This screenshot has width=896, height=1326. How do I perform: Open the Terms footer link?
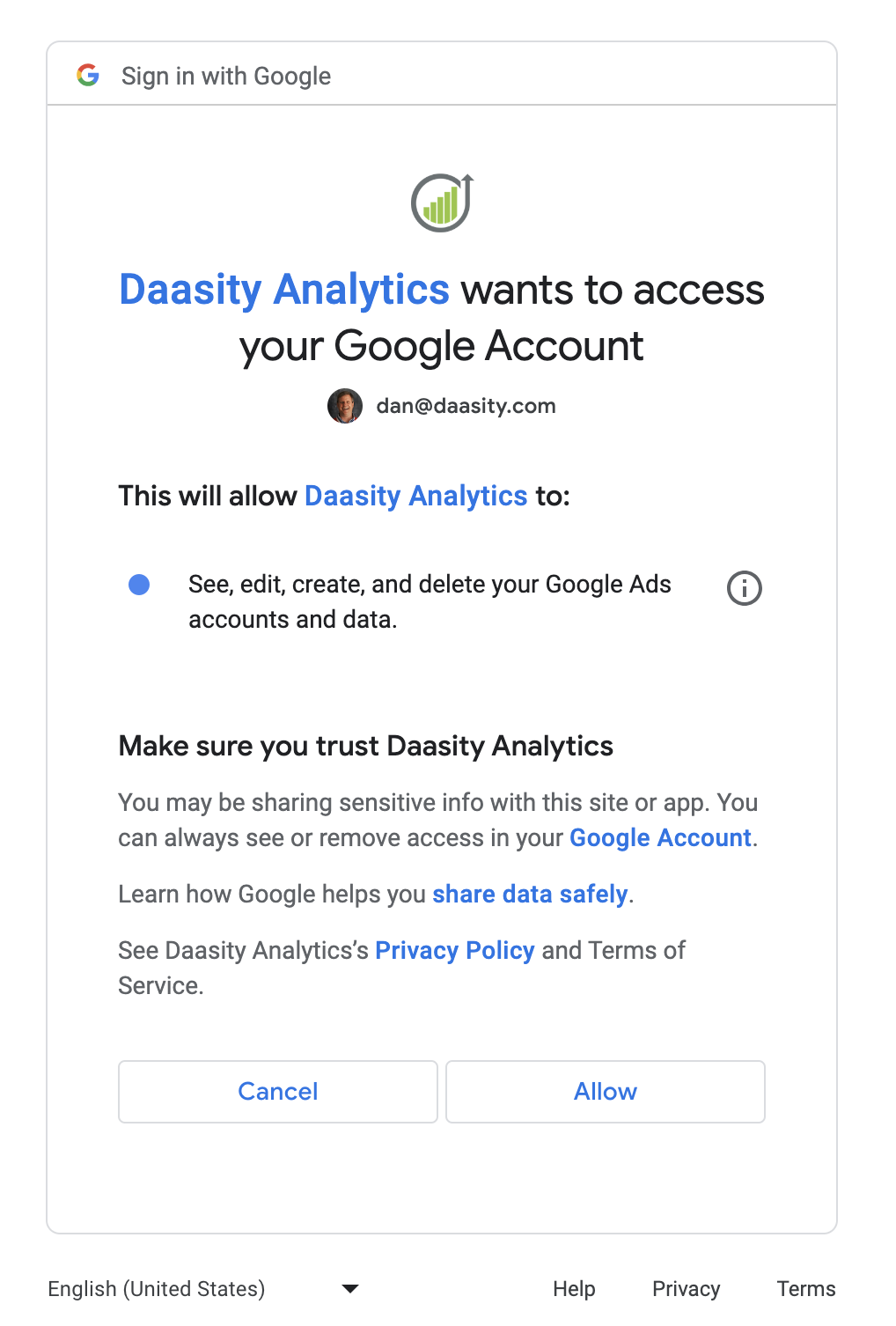(x=805, y=1289)
